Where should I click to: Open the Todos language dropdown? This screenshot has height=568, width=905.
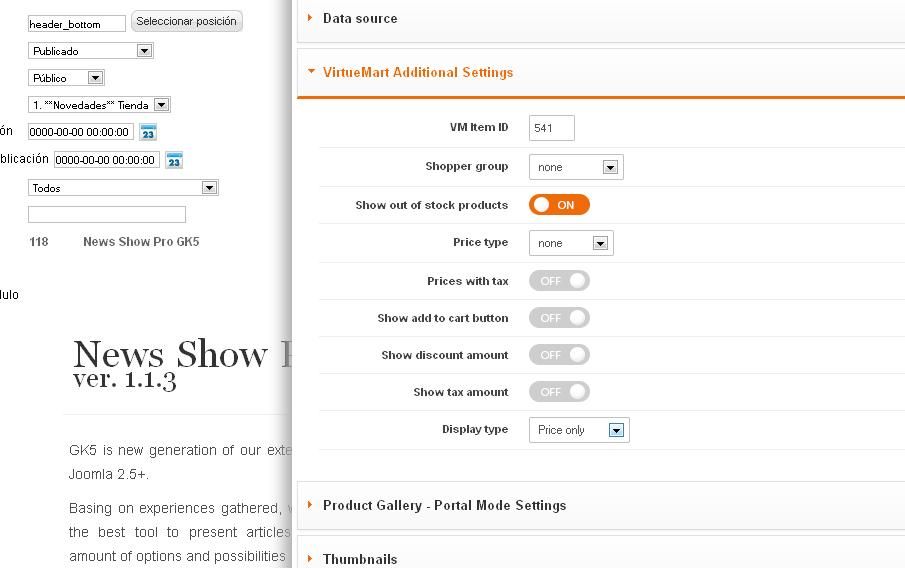click(x=123, y=188)
